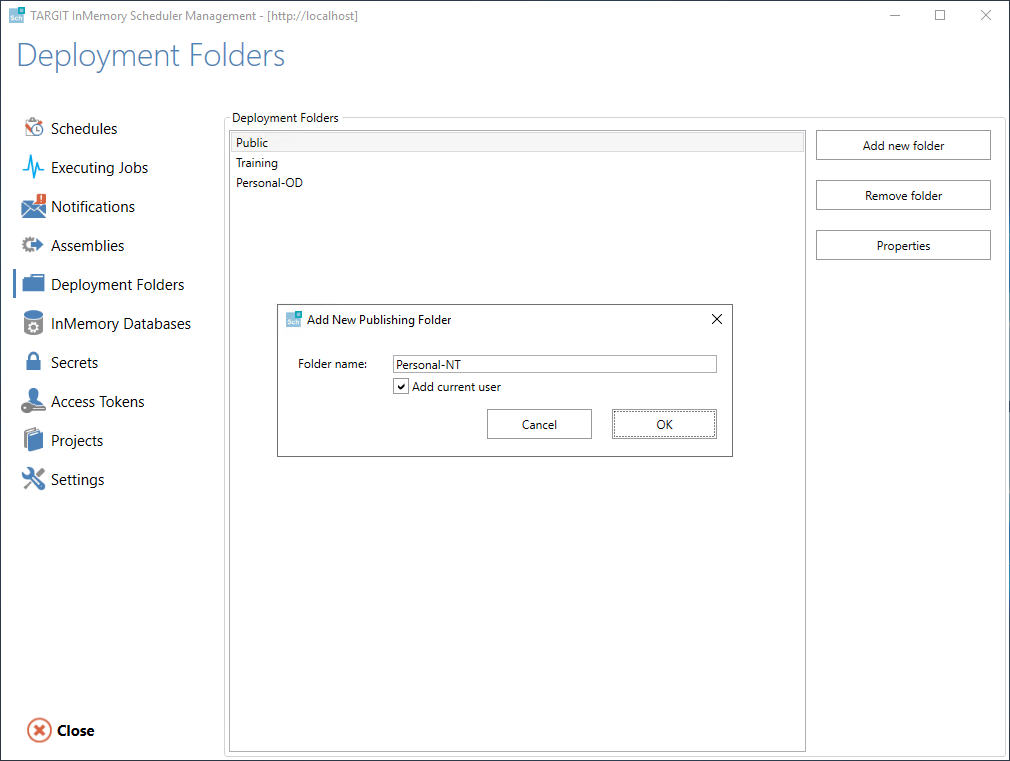Select Deployment Folders in the sidebar

click(117, 285)
